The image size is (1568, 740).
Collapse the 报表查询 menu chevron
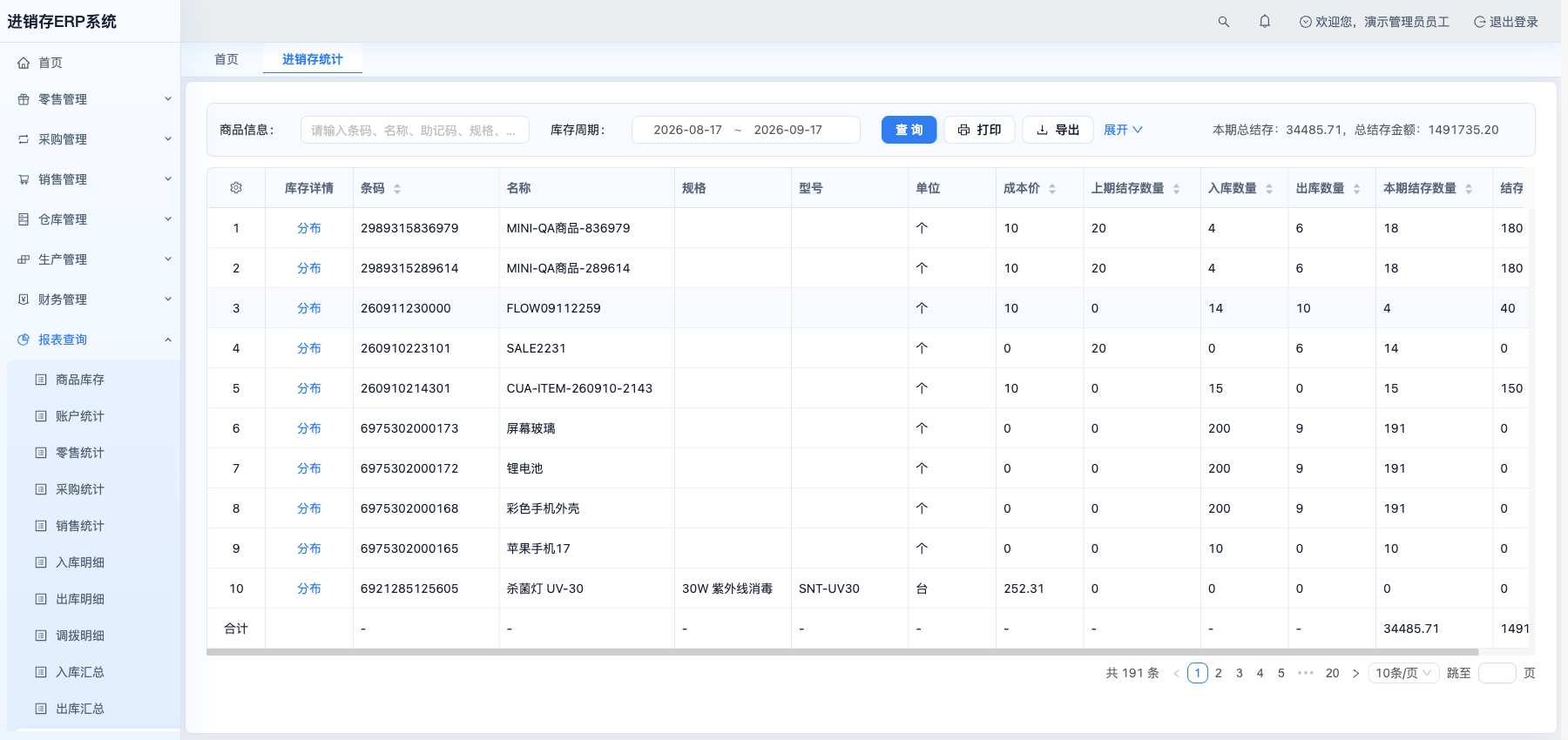[168, 340]
